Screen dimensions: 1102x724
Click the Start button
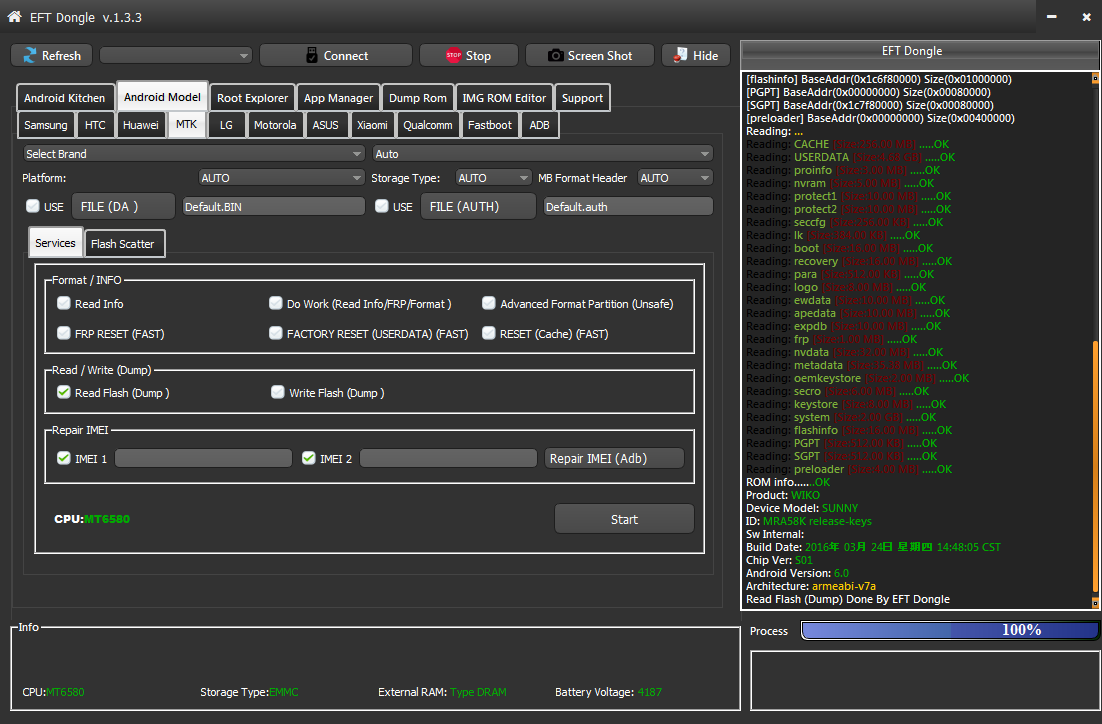[624, 519]
